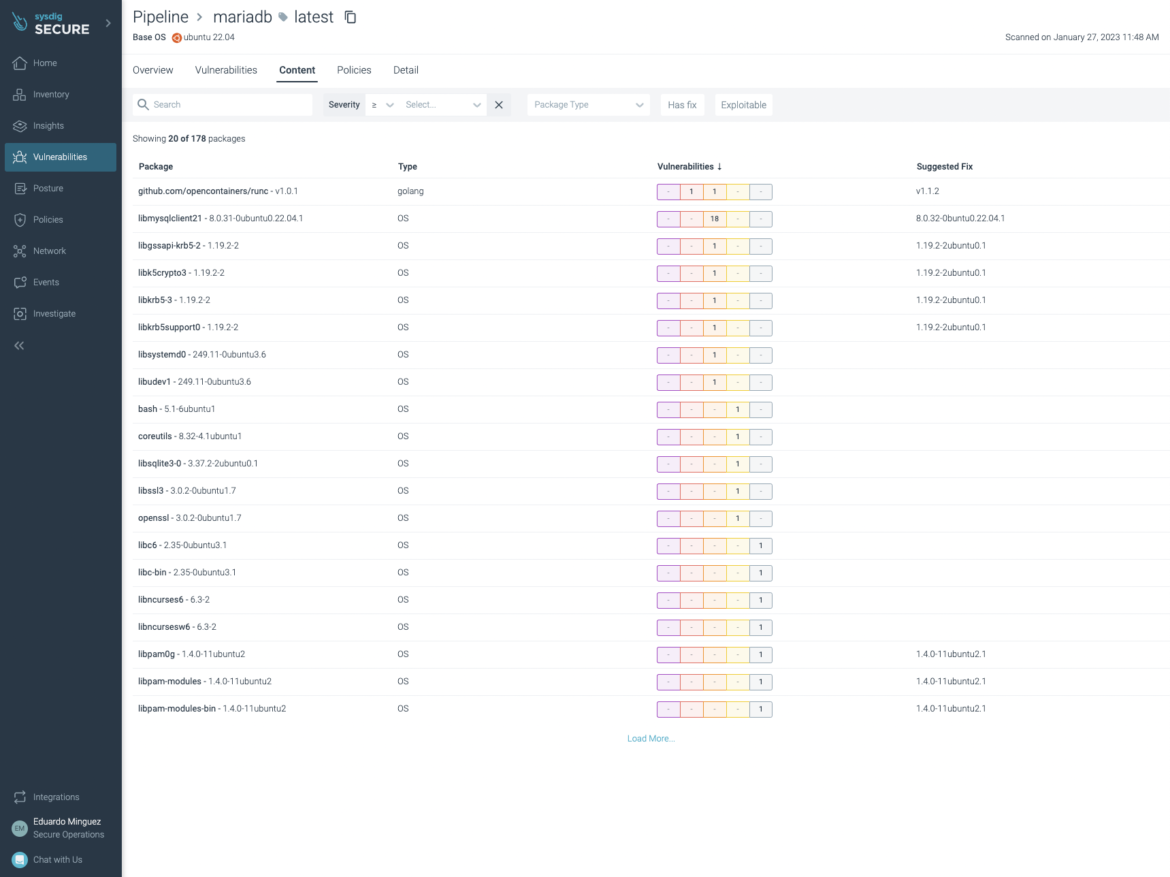Open the Inventory sidebar icon

[20, 95]
